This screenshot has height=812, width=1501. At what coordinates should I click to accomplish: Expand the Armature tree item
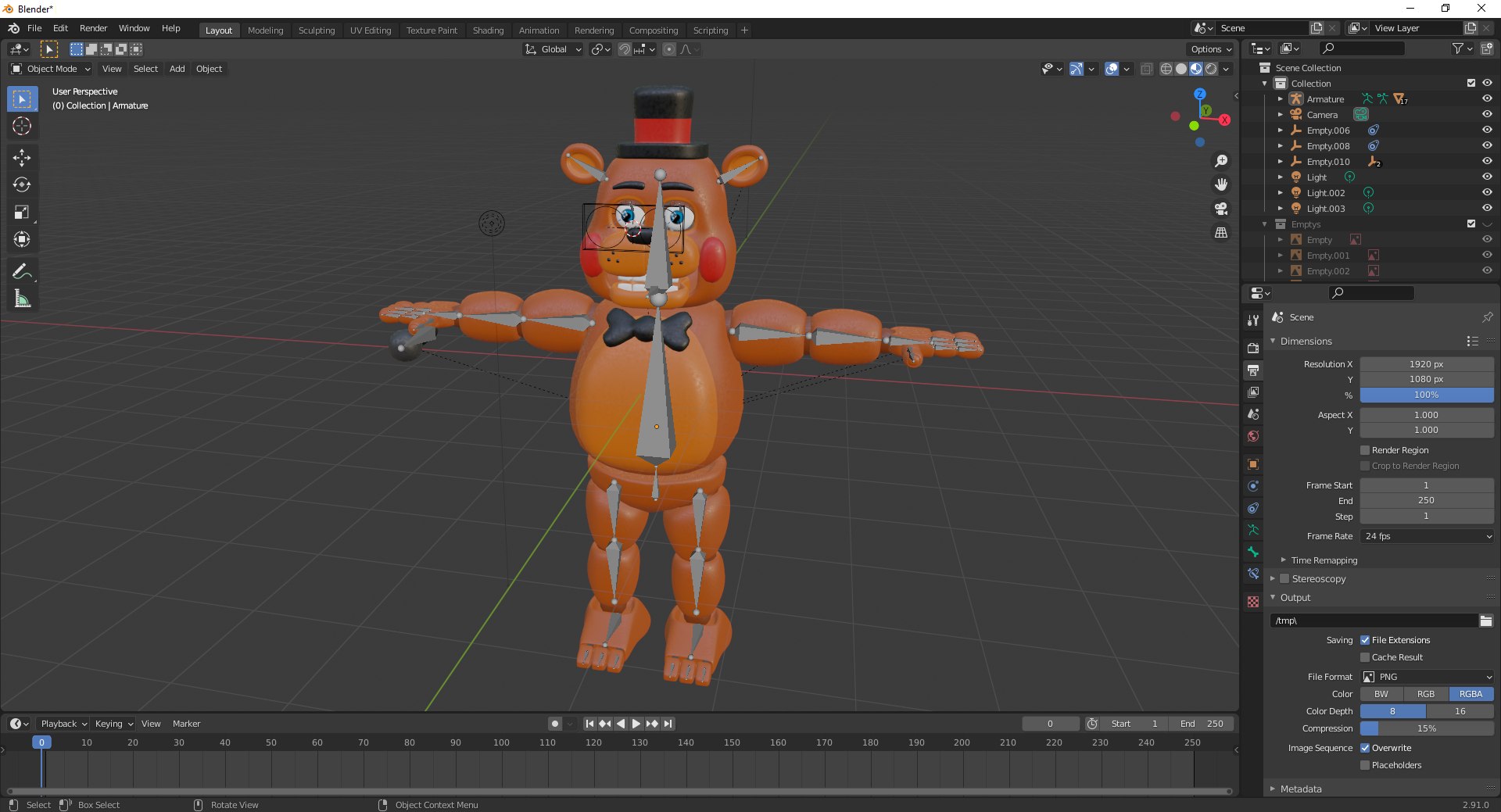point(1280,99)
